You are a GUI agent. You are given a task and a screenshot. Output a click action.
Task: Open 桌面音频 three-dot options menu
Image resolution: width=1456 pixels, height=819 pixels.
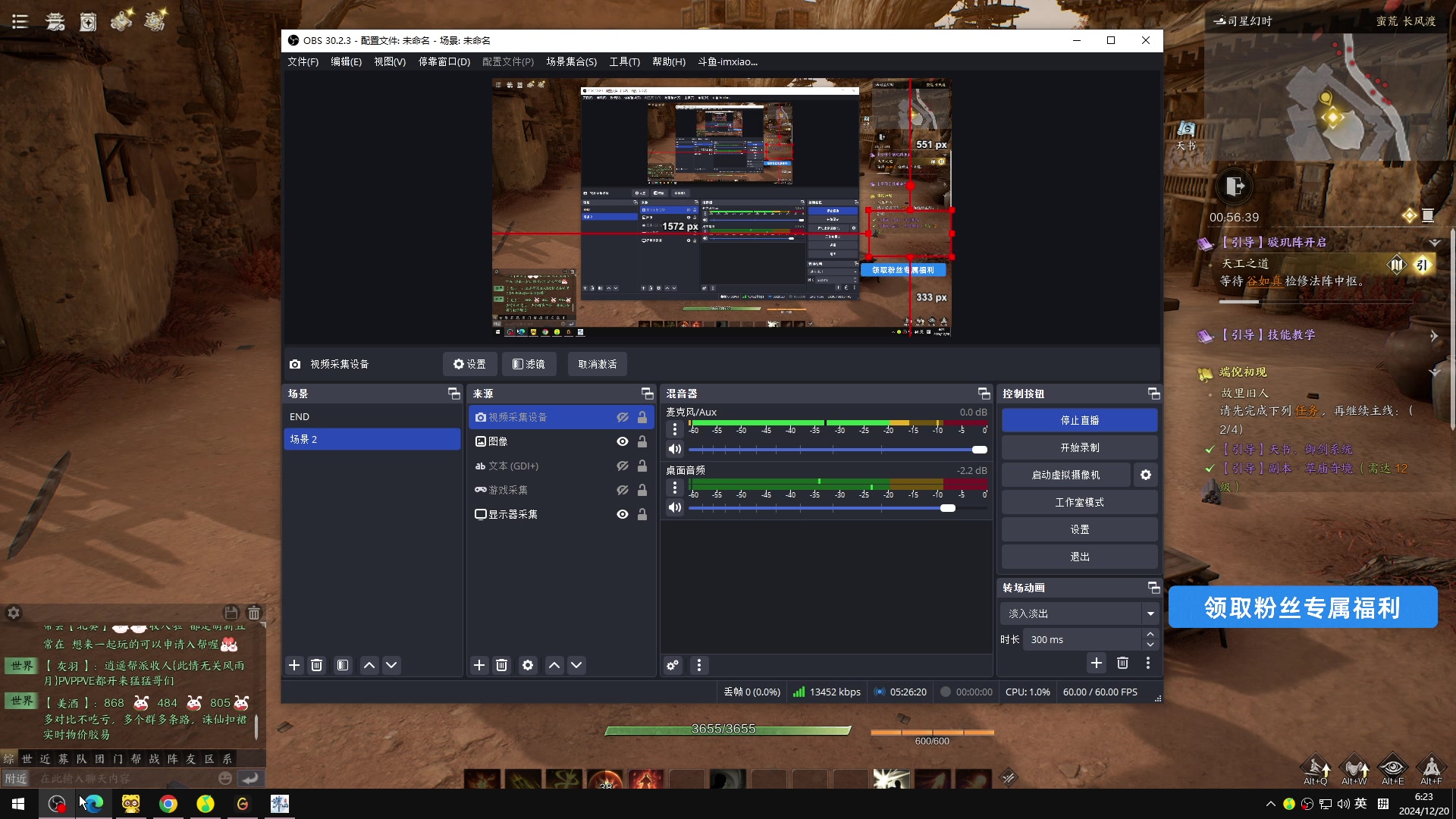click(x=674, y=488)
